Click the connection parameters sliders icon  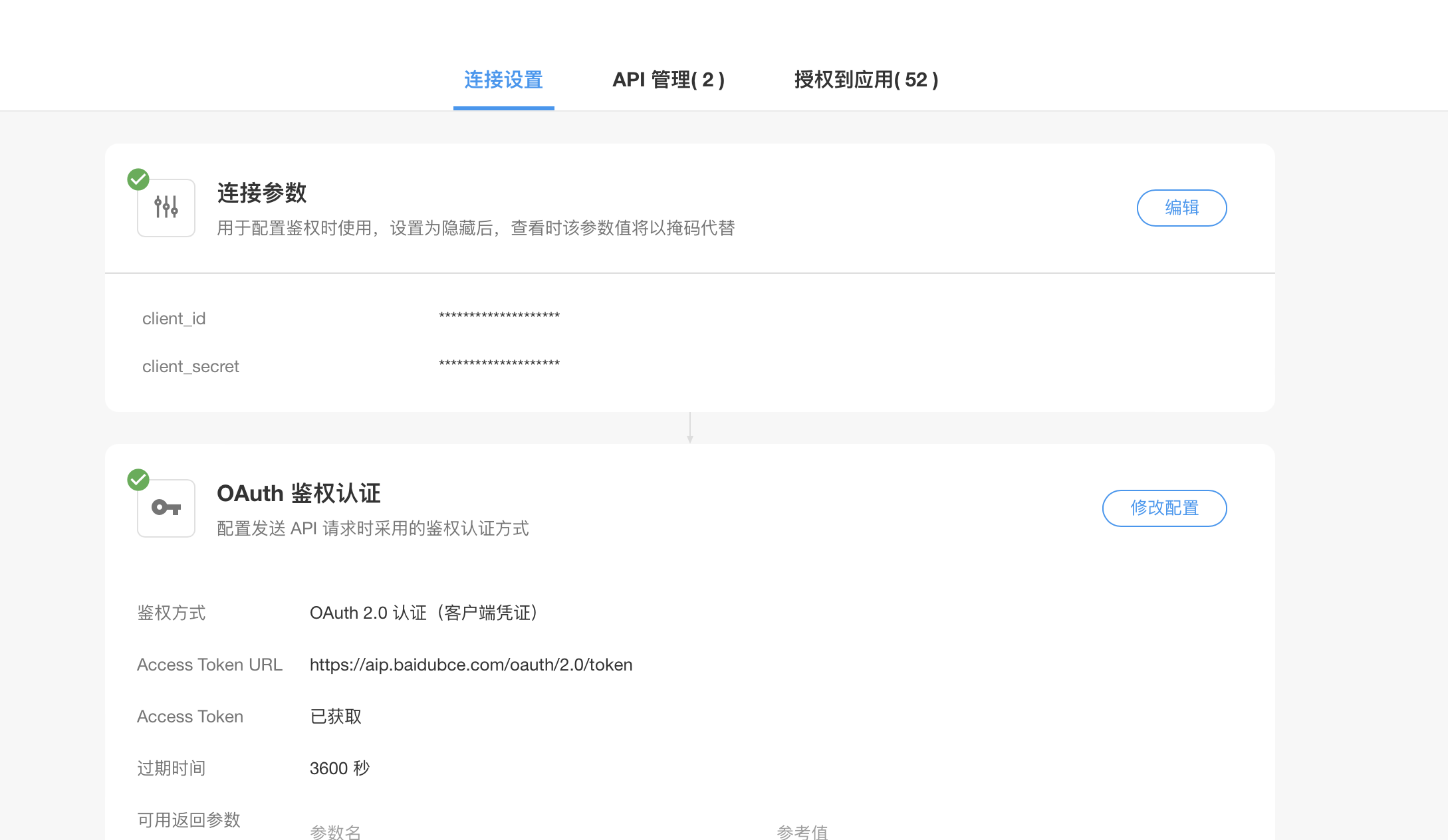[x=166, y=207]
